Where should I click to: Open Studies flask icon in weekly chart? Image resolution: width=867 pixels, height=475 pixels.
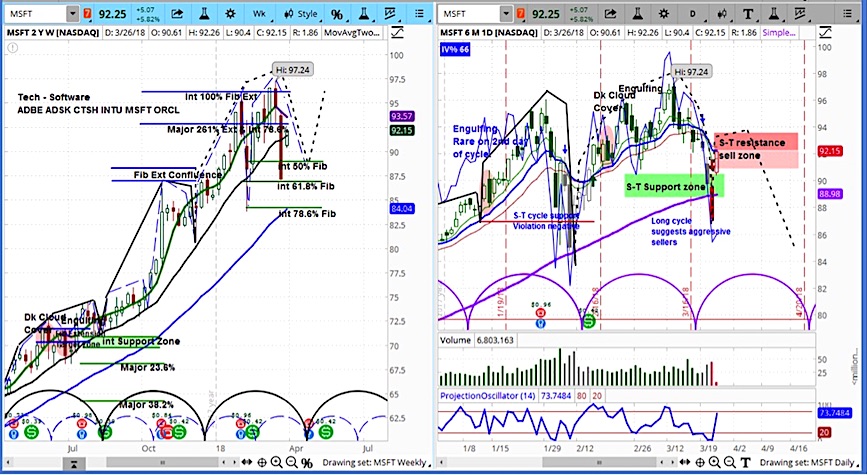[x=204, y=14]
